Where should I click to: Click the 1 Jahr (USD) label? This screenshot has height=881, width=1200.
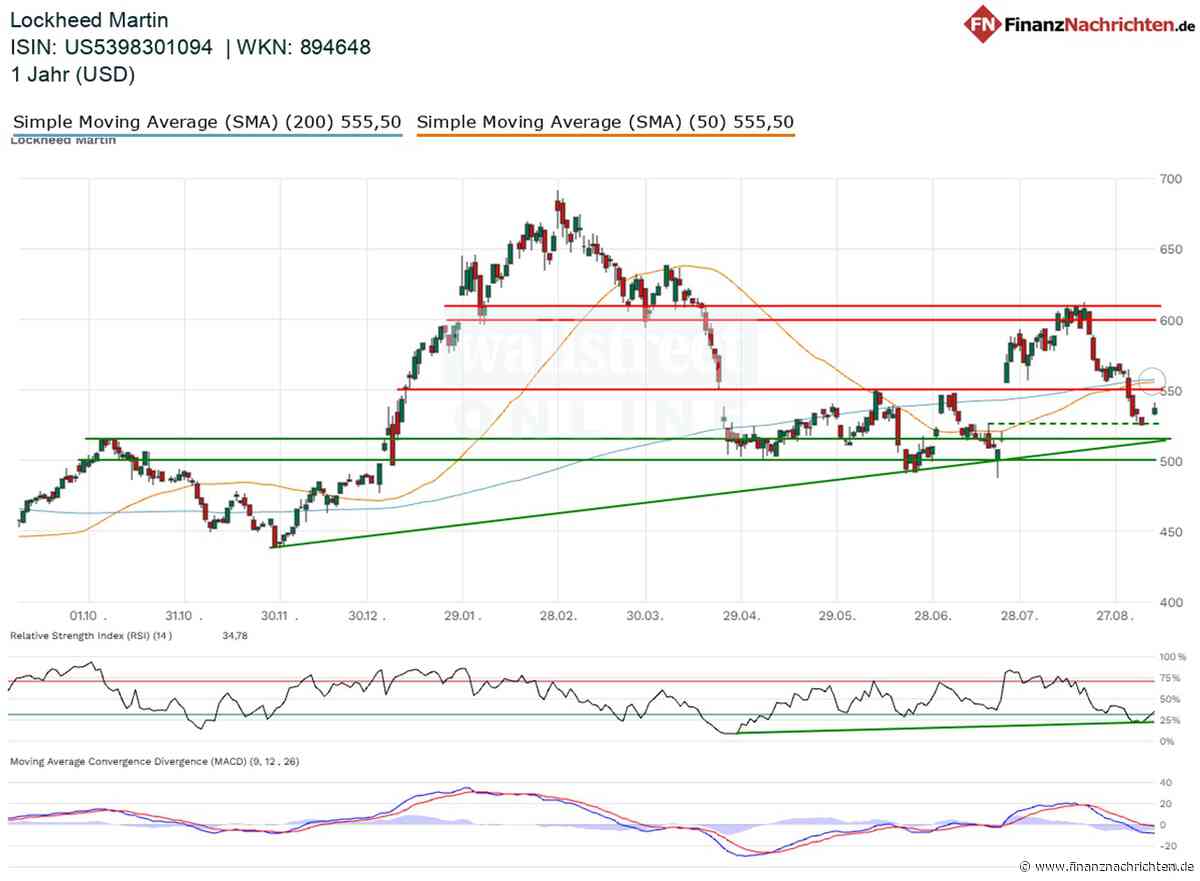tap(72, 73)
